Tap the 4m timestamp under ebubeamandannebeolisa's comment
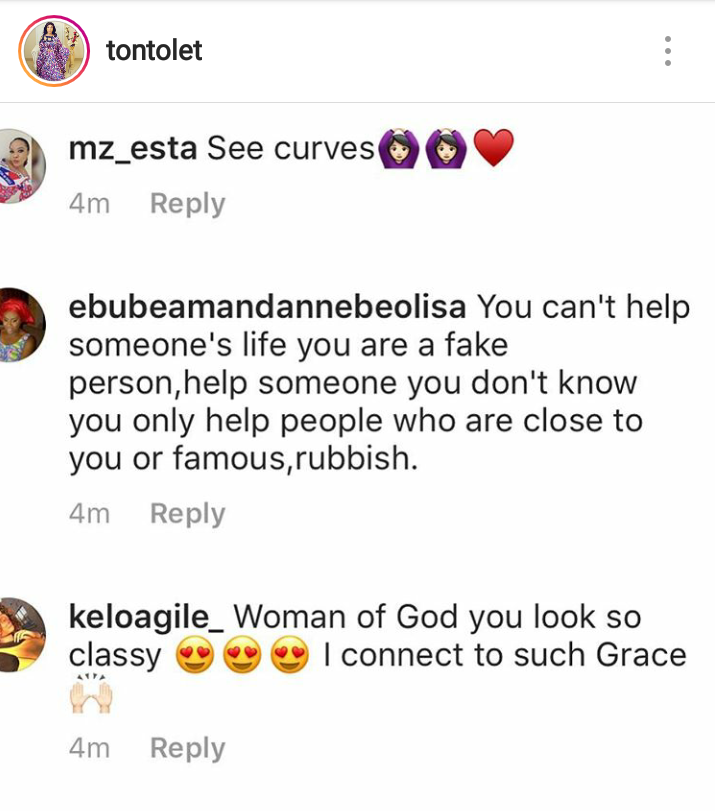This screenshot has width=715, height=811. pos(89,514)
